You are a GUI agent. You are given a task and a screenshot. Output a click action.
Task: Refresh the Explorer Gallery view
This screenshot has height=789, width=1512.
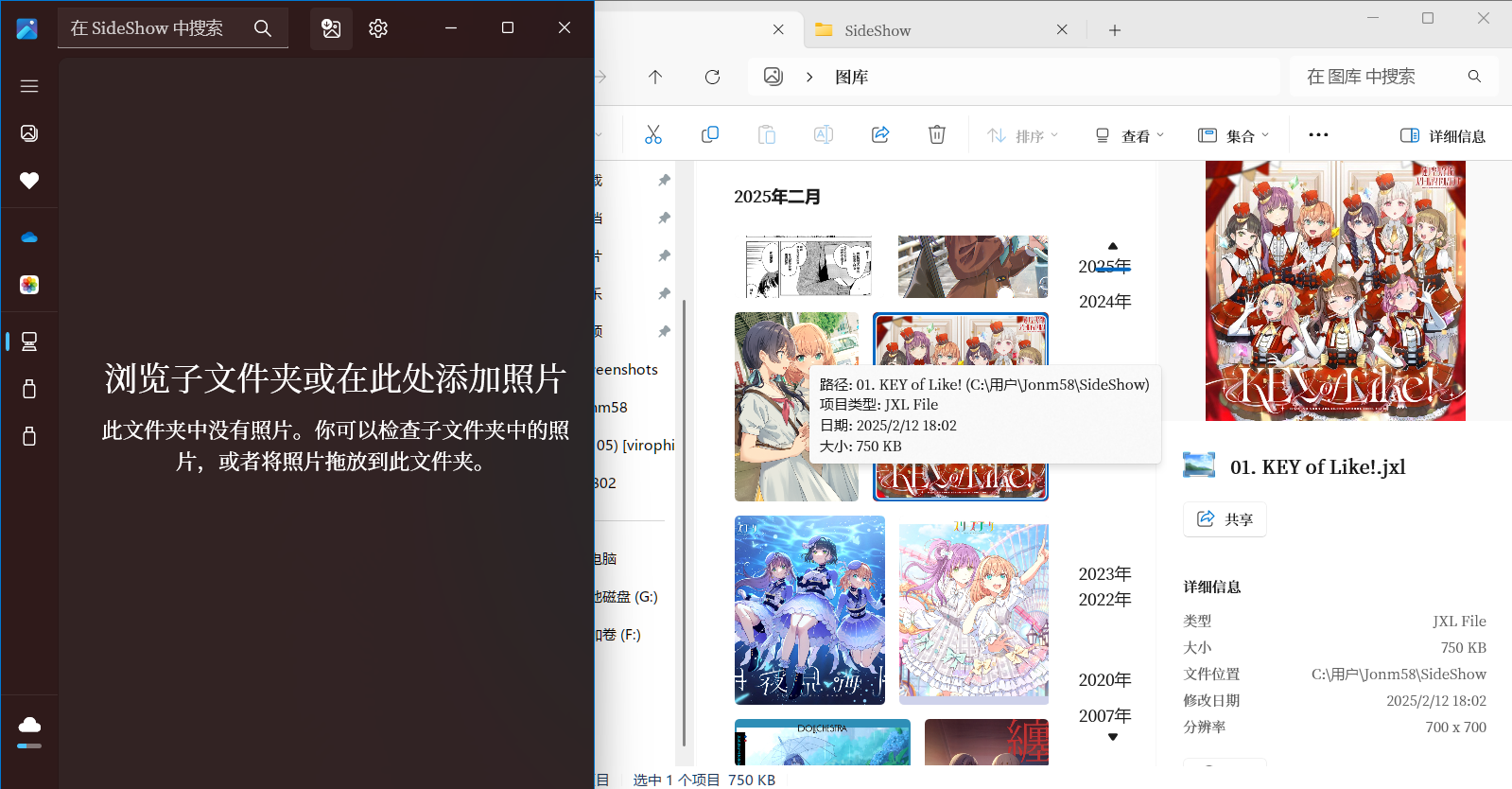click(712, 77)
